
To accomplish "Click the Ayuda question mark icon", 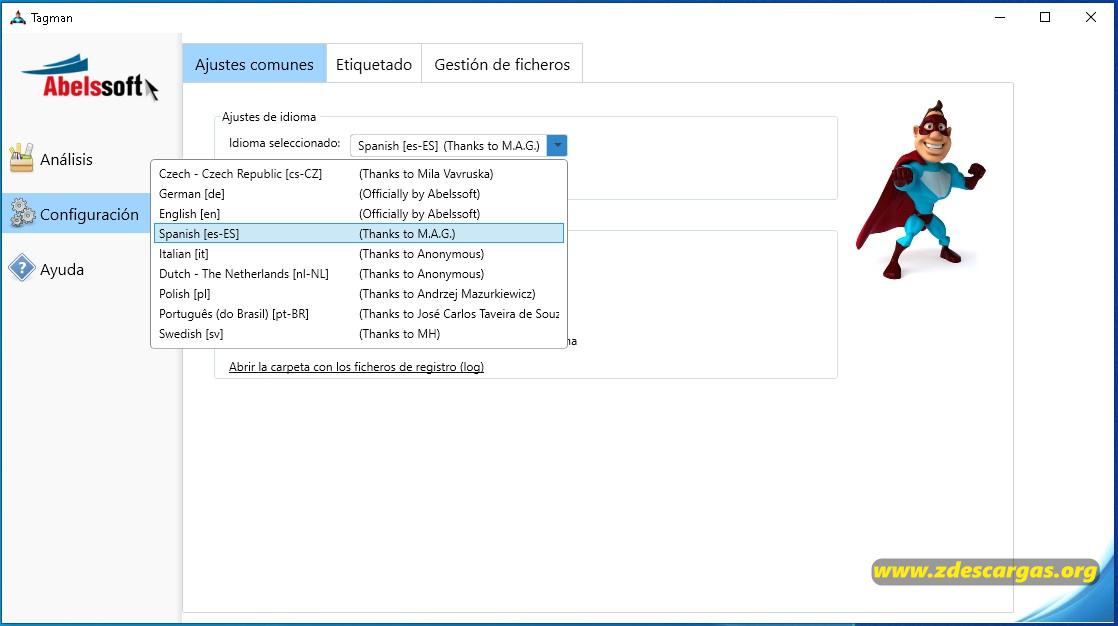I will (22, 268).
